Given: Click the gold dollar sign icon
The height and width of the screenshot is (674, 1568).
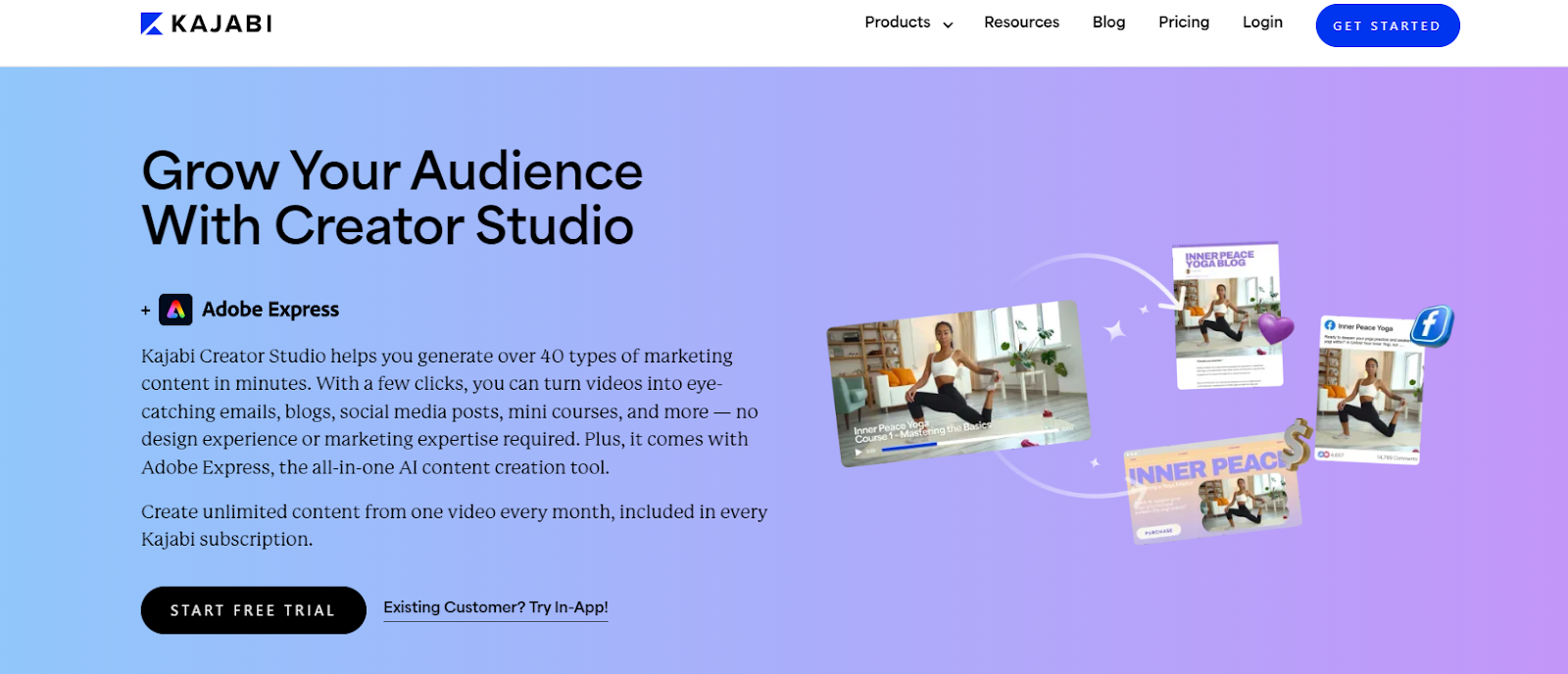Looking at the screenshot, I should [1298, 444].
